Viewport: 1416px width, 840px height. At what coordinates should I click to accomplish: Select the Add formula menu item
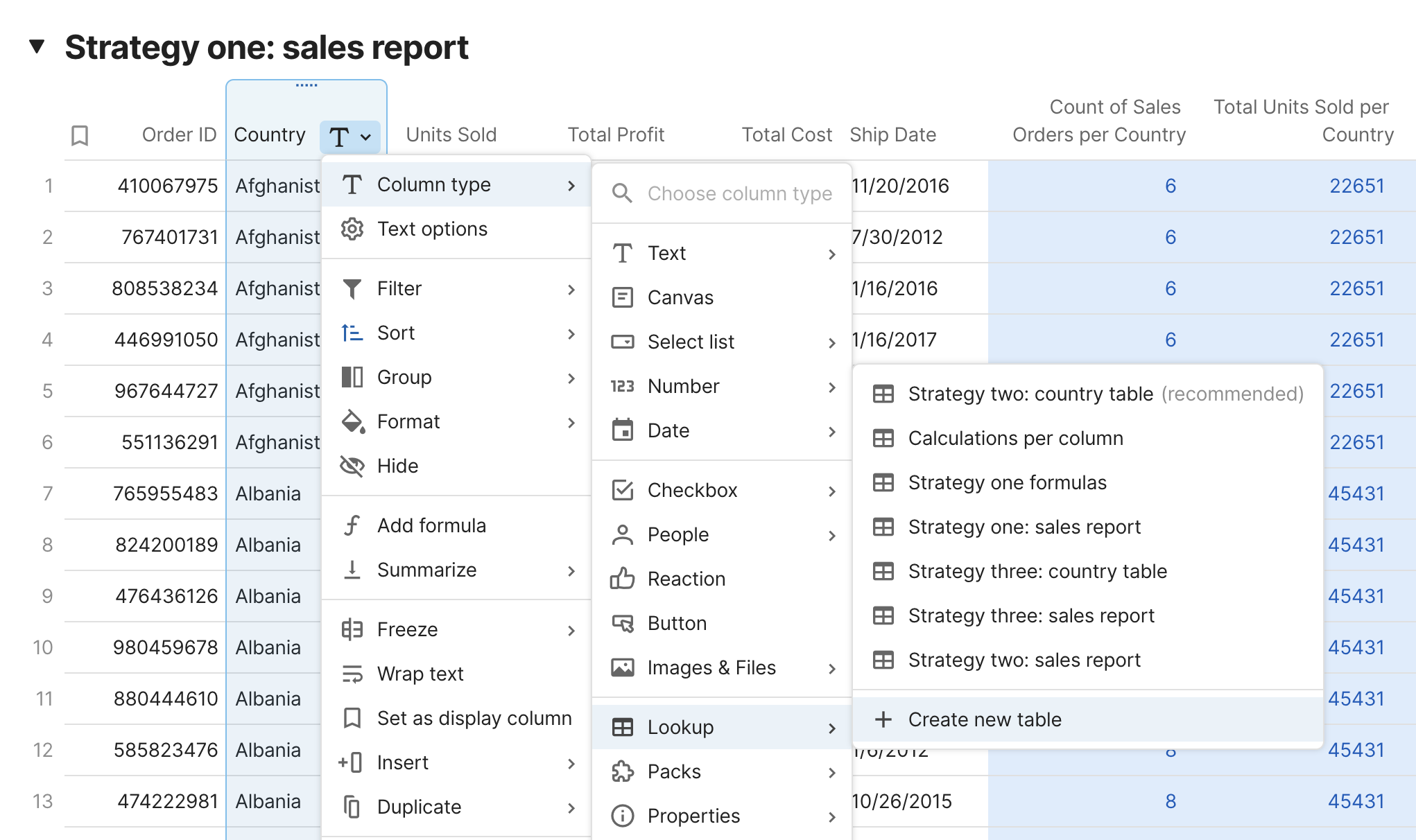(x=431, y=525)
